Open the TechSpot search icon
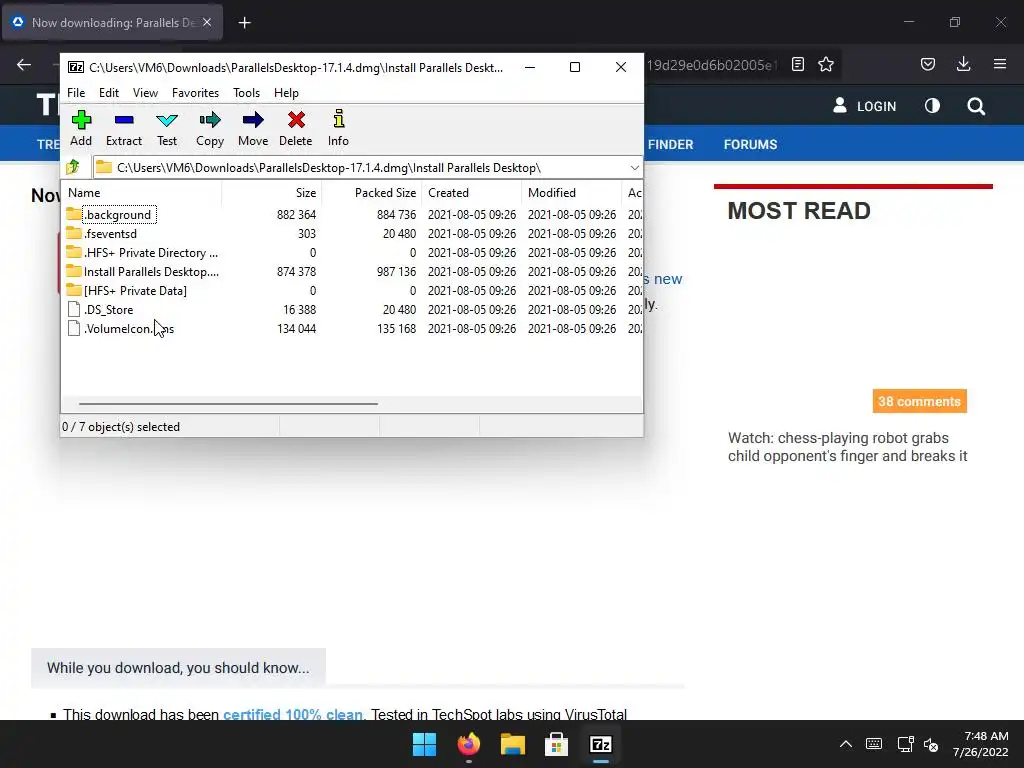The image size is (1024, 768). pyautogui.click(x=976, y=106)
